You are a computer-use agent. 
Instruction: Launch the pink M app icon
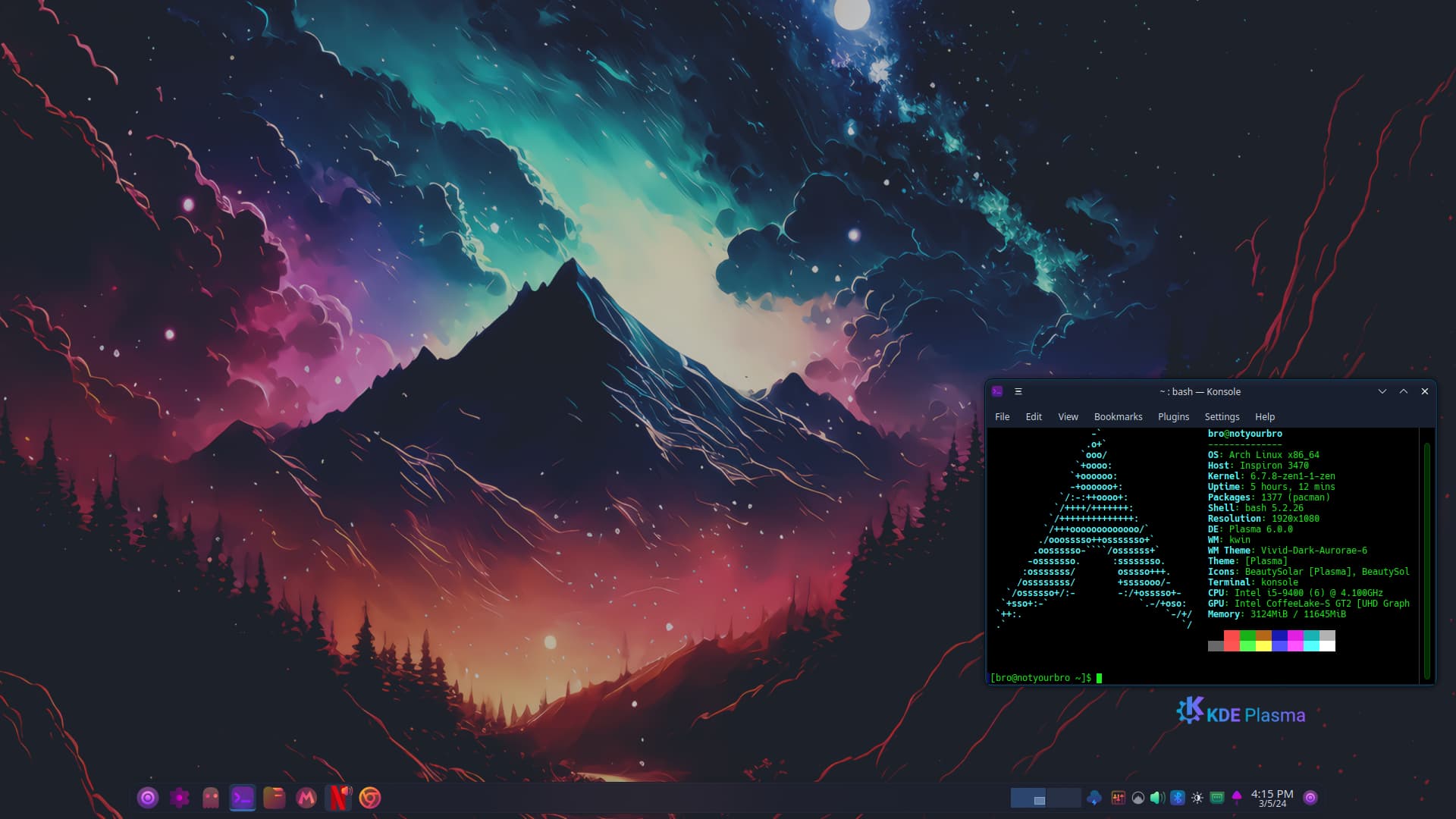(x=306, y=797)
